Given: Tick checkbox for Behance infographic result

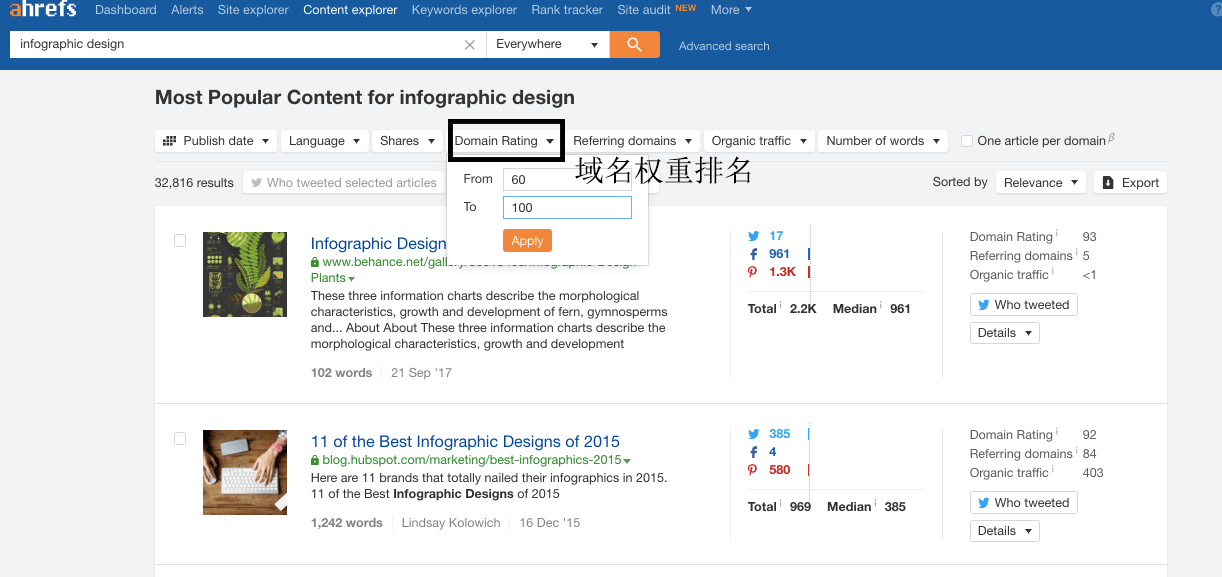Looking at the screenshot, I should tap(180, 240).
